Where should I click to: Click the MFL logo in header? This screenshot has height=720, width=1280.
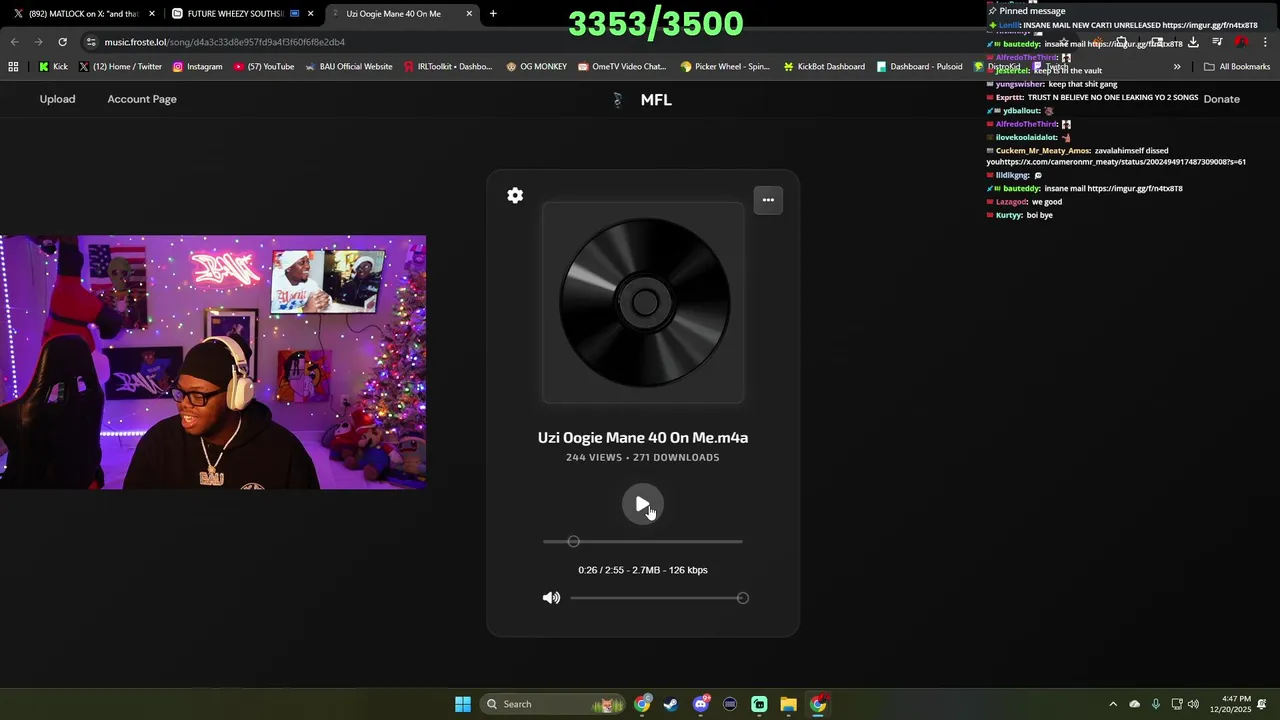[643, 100]
